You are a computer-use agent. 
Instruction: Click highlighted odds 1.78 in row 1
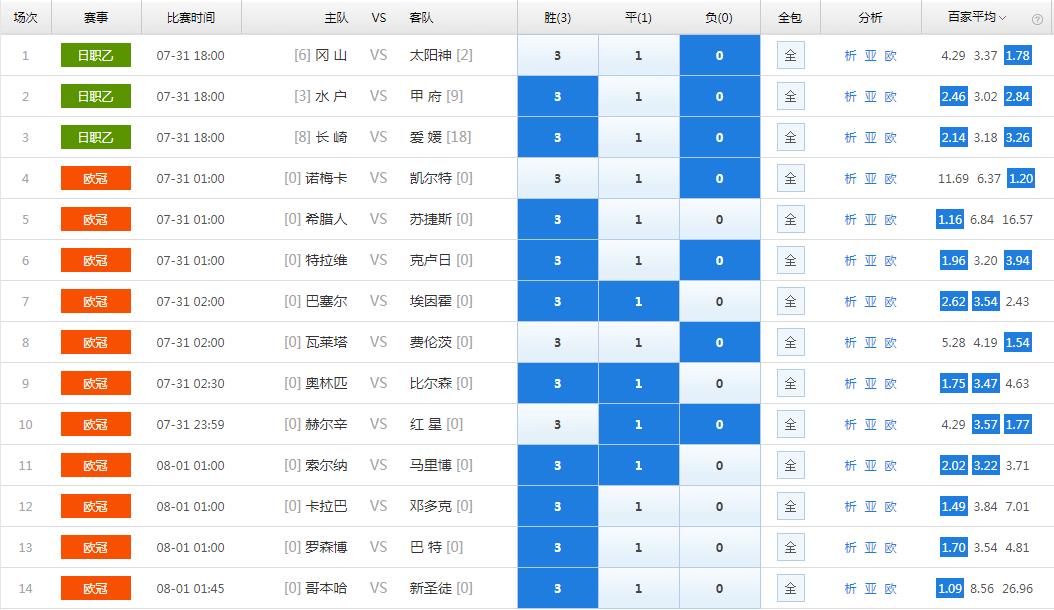(x=1017, y=55)
